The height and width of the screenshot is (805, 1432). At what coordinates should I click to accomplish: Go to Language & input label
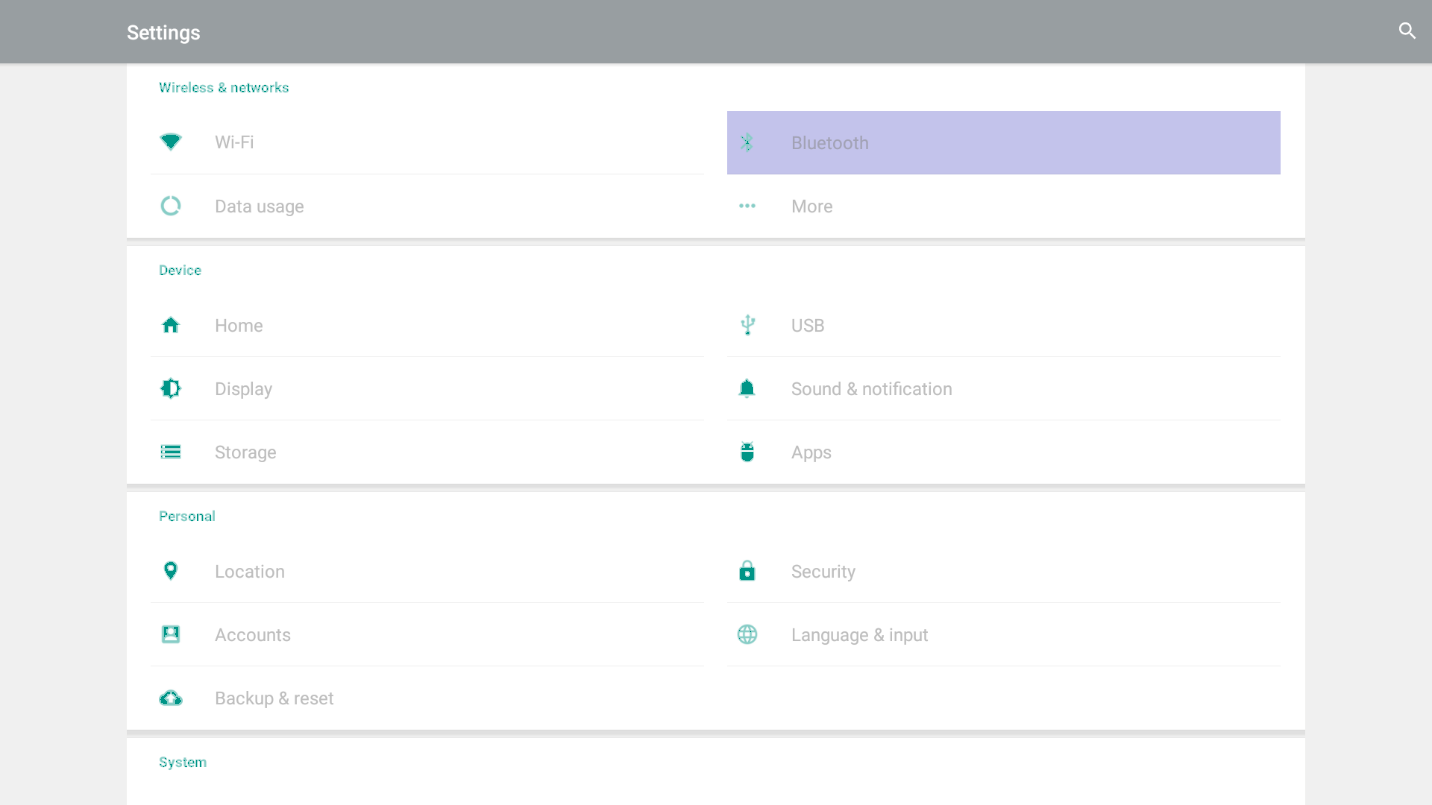pyautogui.click(x=860, y=635)
